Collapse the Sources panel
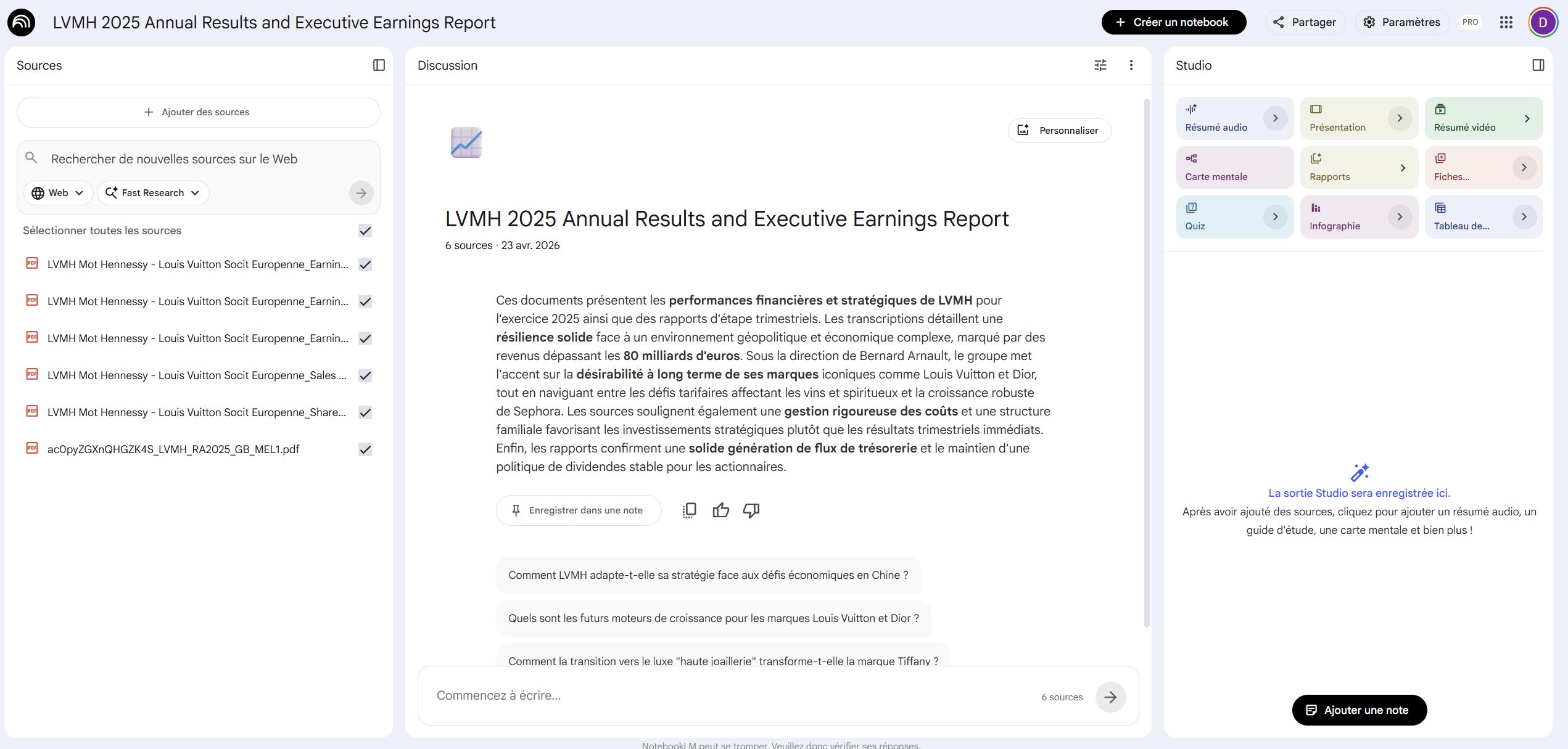 pyautogui.click(x=379, y=65)
